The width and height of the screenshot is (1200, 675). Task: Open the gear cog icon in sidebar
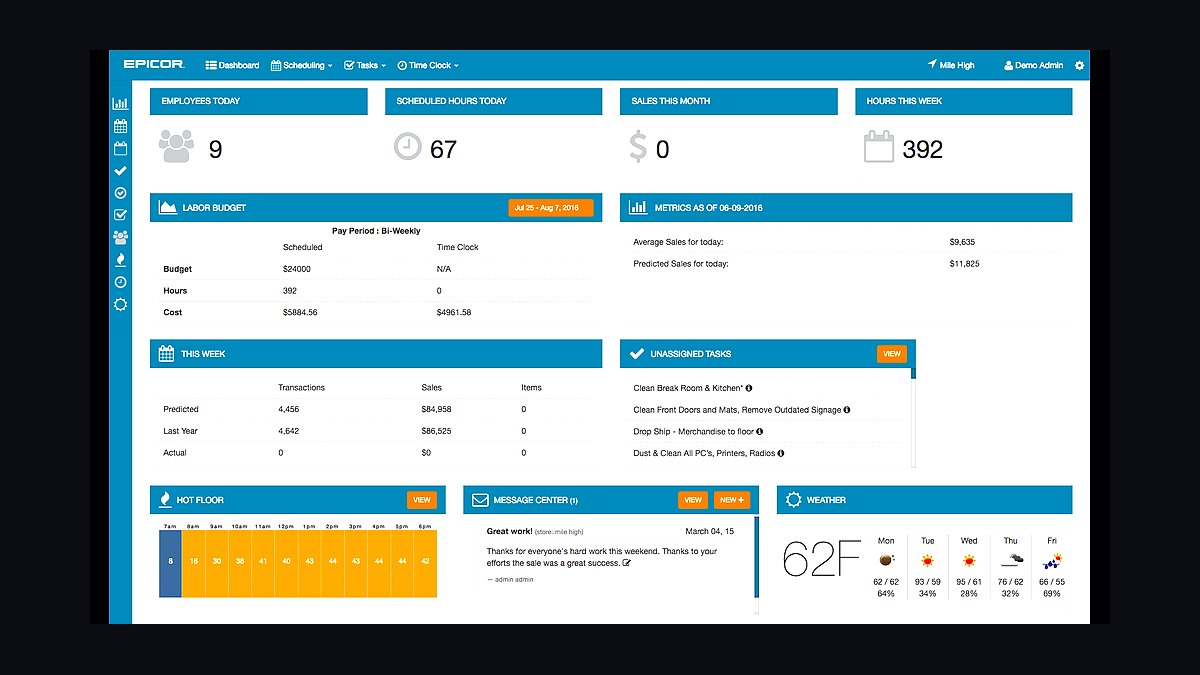pos(120,304)
